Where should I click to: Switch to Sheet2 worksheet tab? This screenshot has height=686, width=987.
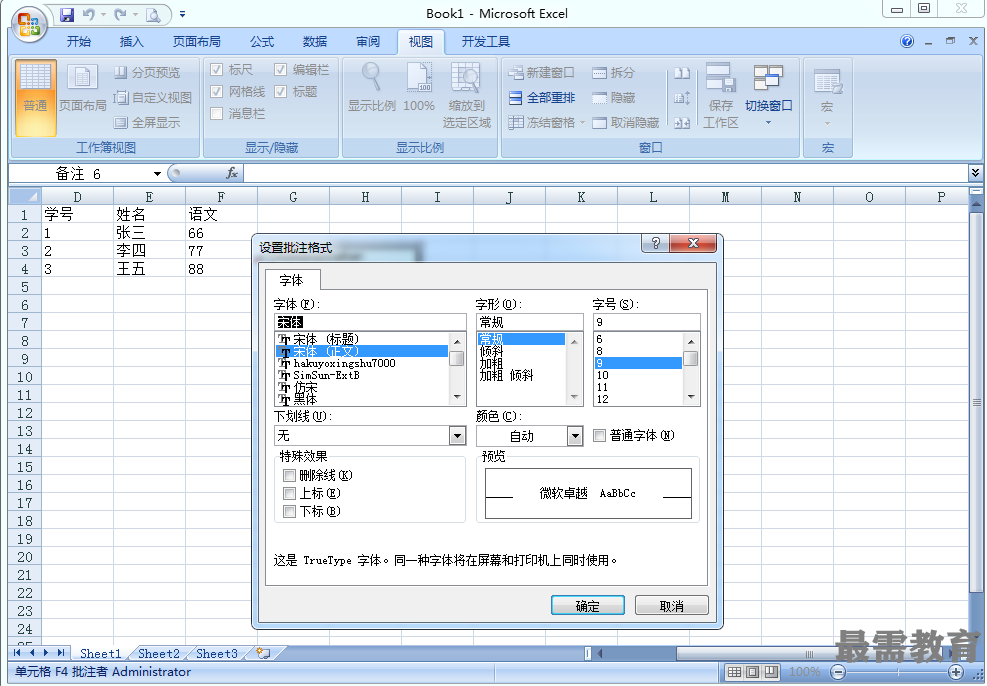coord(159,653)
